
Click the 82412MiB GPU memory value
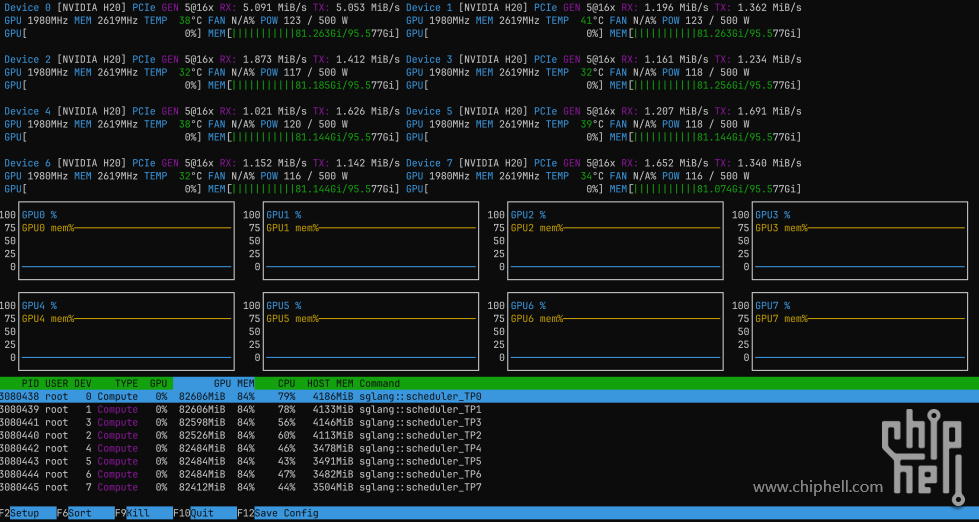(202, 487)
